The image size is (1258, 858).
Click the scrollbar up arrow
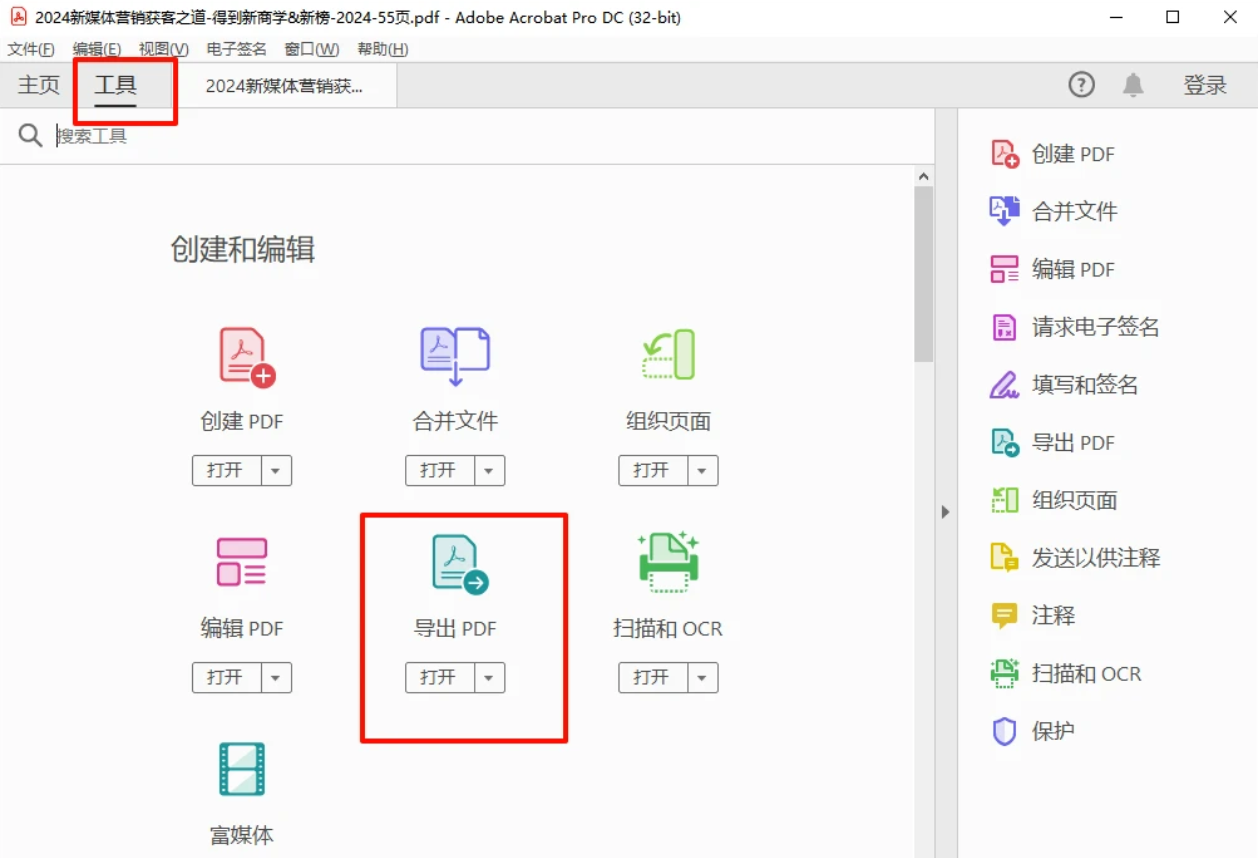click(x=923, y=177)
